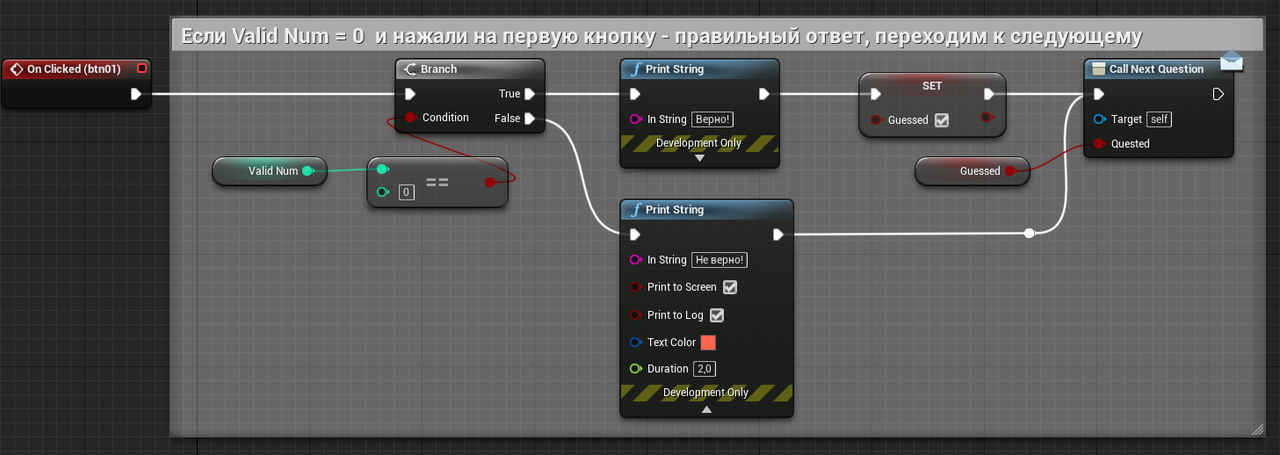1280x455 pixels.
Task: Edit the Duration value 2,0
Action: coord(705,369)
